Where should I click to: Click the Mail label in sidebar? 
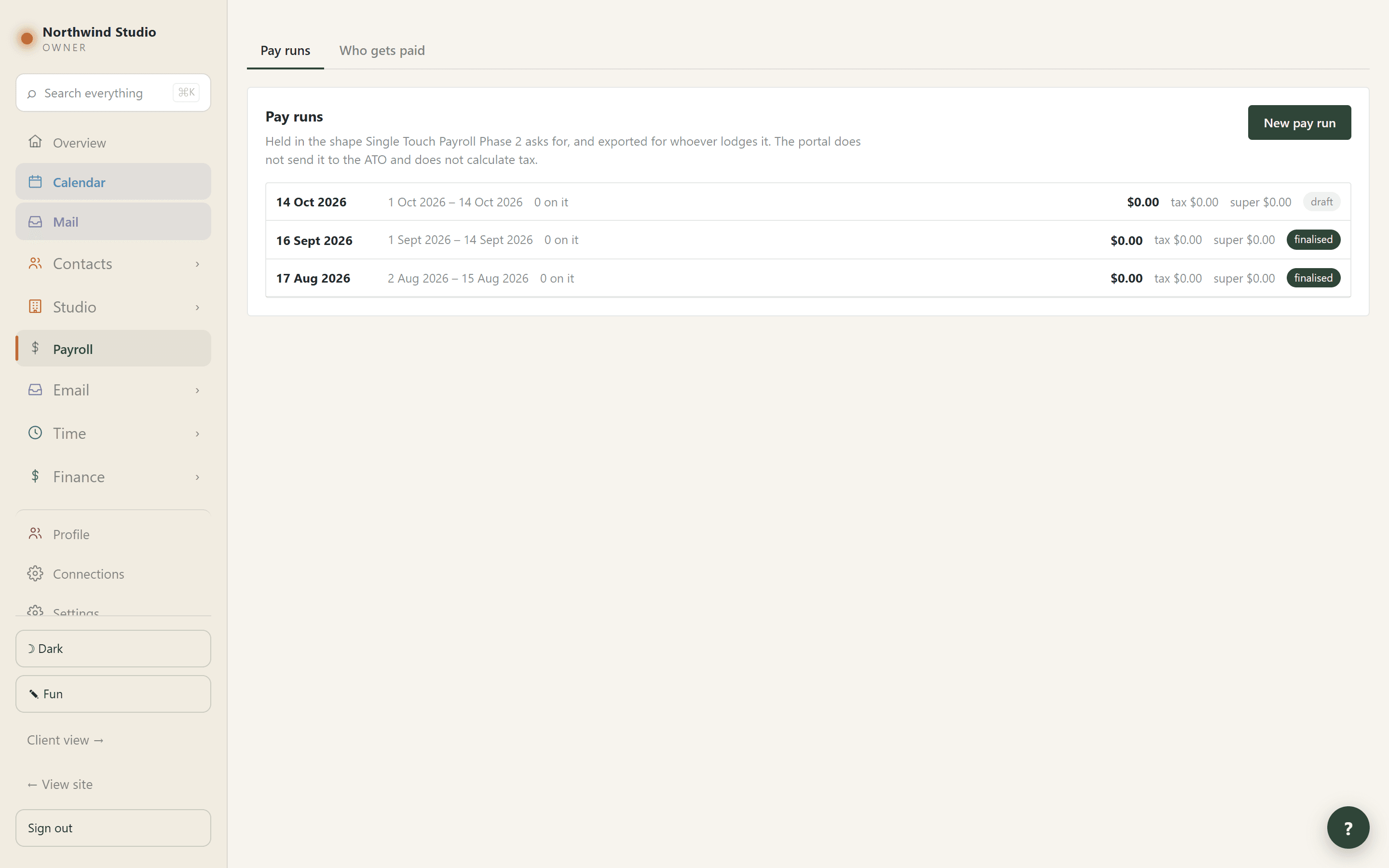[x=66, y=222]
